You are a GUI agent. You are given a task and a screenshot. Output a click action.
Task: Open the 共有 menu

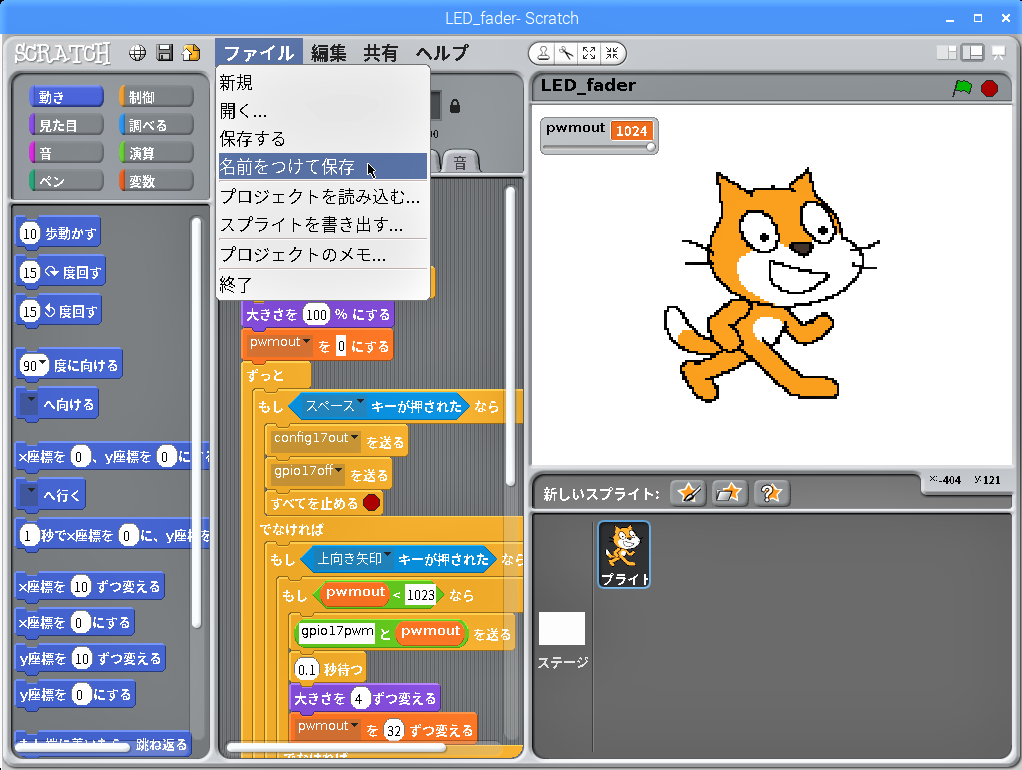(x=381, y=53)
